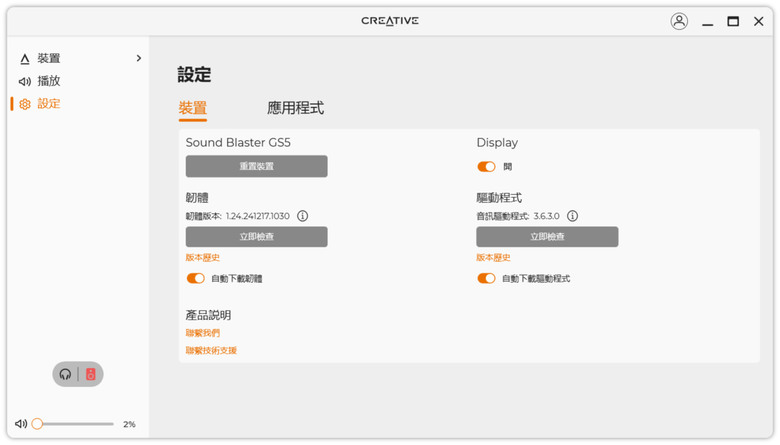The width and height of the screenshot is (780, 445).
Task: Open the user account profile icon
Action: coord(679,21)
